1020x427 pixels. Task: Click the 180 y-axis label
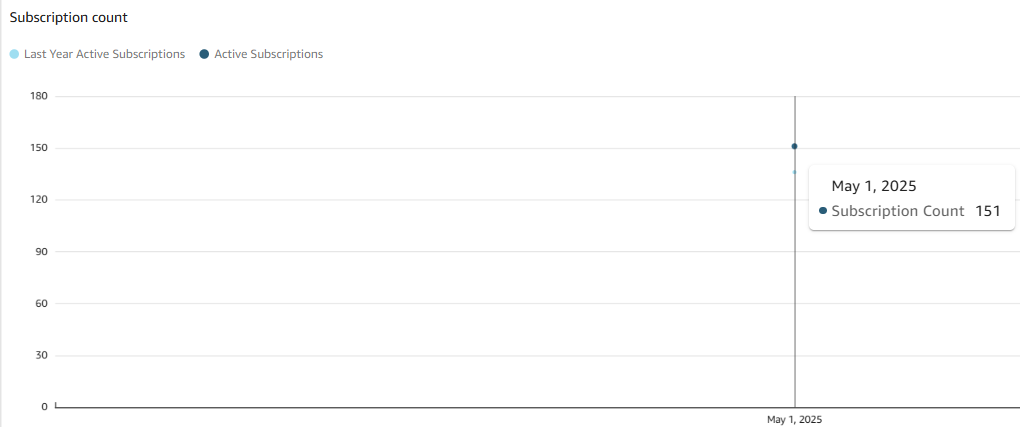[39, 96]
